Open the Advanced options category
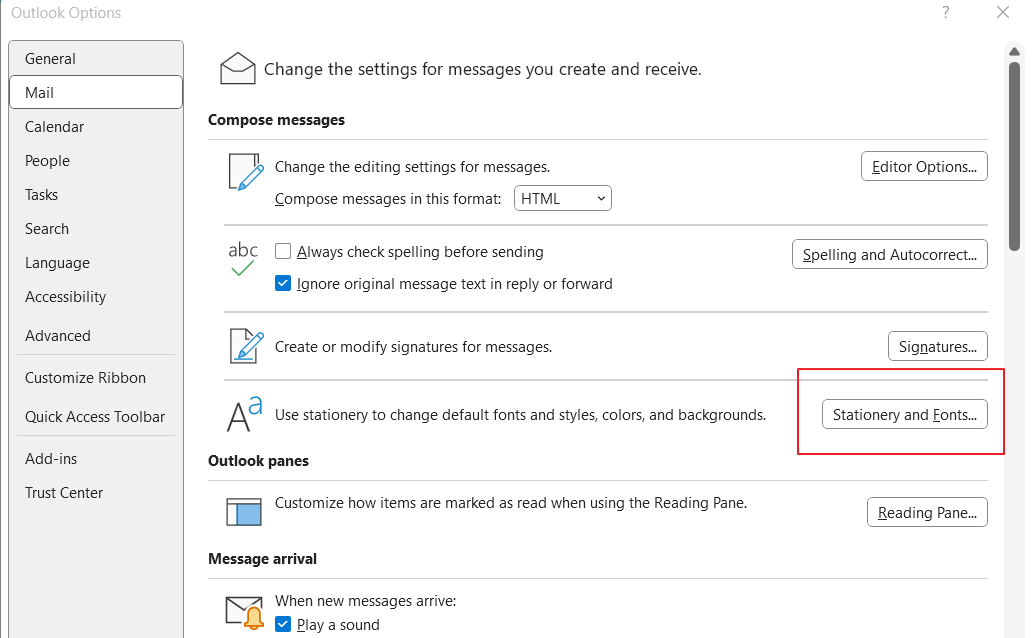Viewport: 1032px width, 638px height. [x=58, y=336]
